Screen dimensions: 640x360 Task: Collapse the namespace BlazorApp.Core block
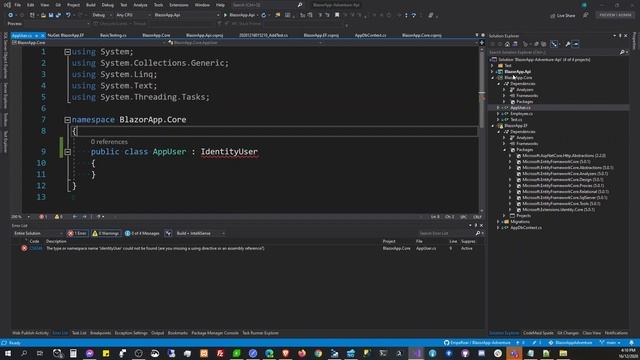point(67,120)
